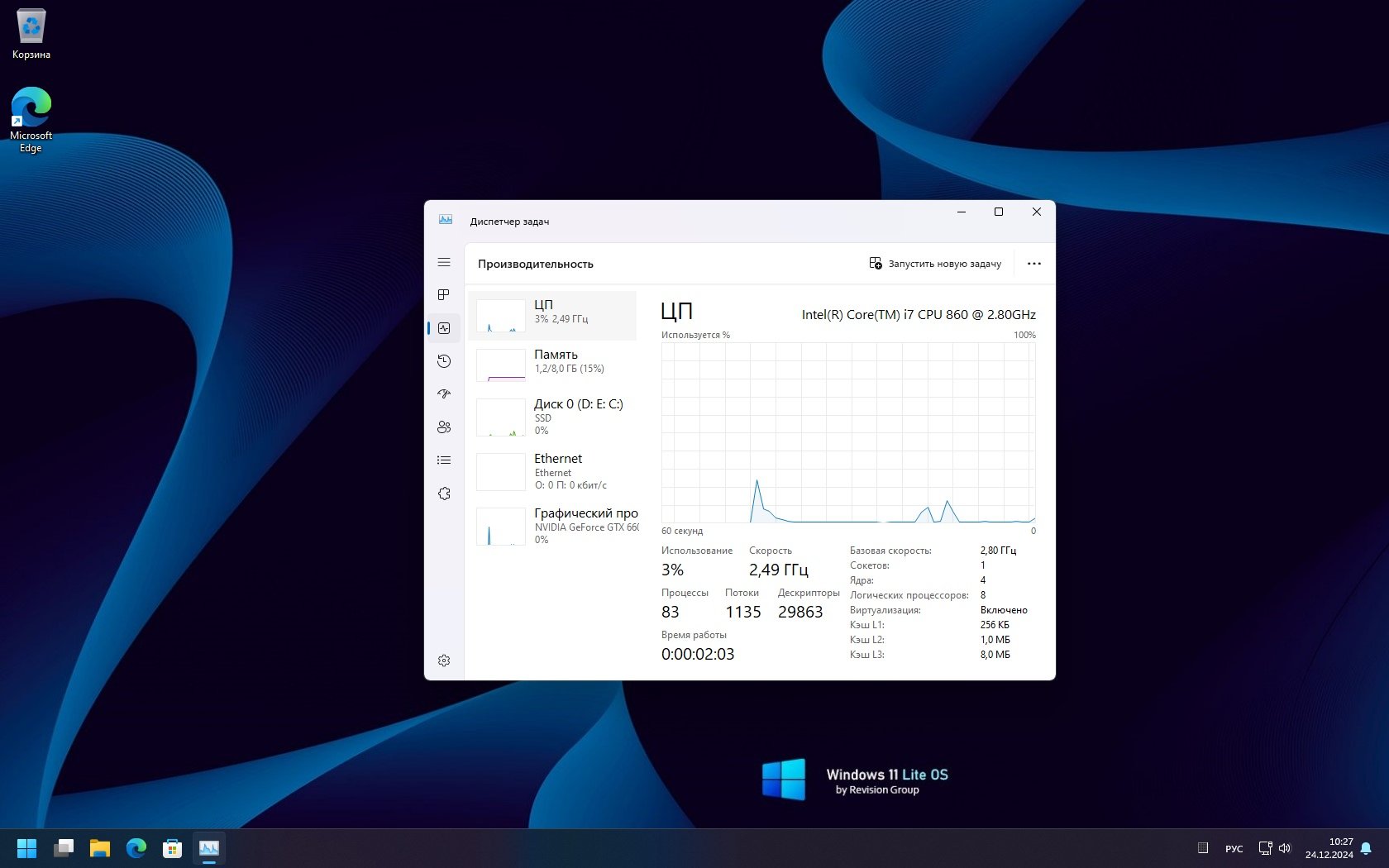
Task: Click the speed value 2,49 ГГц
Action: pyautogui.click(x=779, y=570)
